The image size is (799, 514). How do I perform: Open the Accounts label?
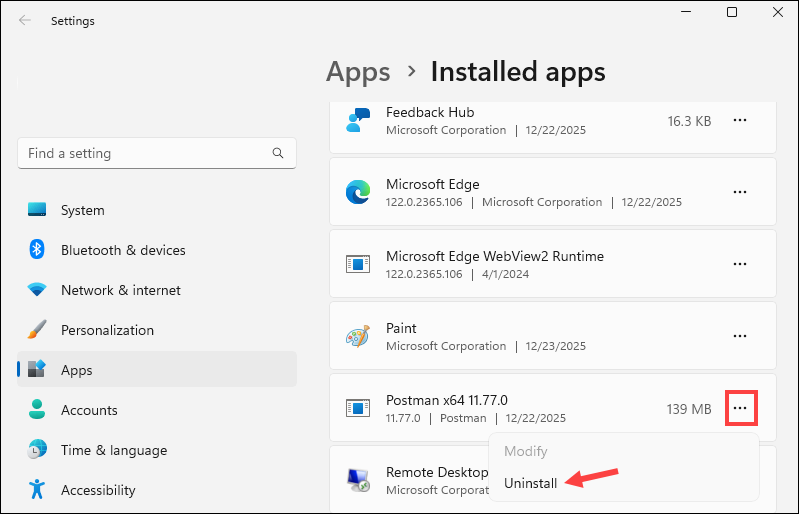[x=89, y=410]
